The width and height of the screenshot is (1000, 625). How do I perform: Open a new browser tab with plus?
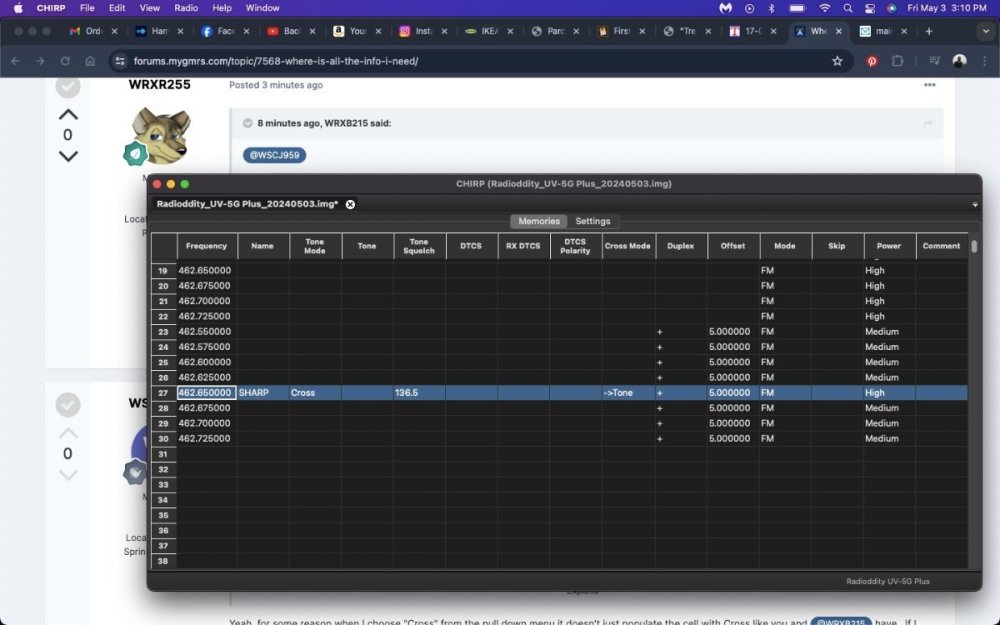(929, 31)
